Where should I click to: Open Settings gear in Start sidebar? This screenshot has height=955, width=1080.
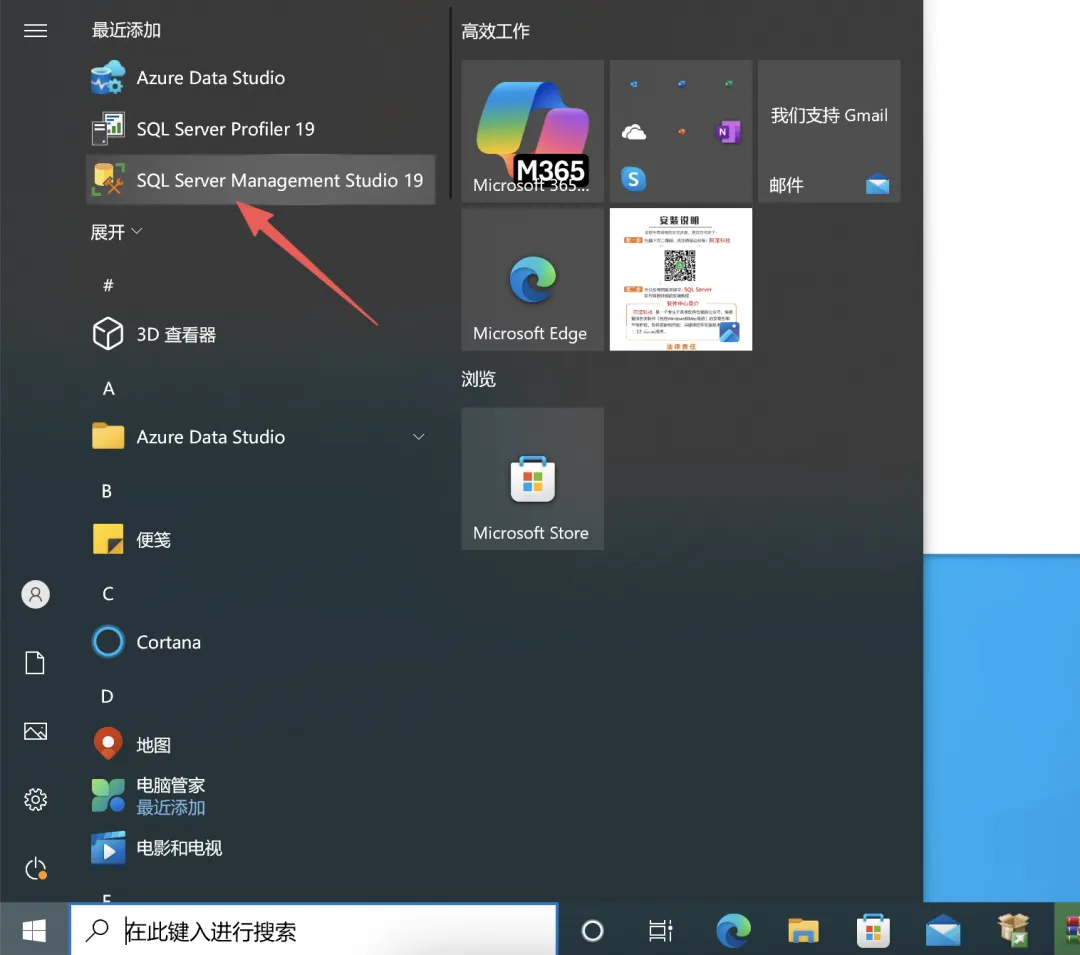[x=35, y=799]
